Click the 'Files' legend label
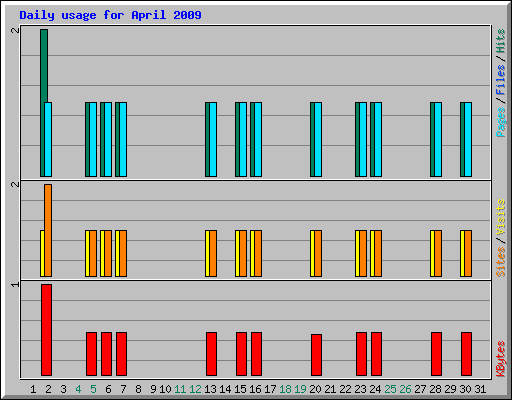Screen dimensions: 512x400 [501, 80]
